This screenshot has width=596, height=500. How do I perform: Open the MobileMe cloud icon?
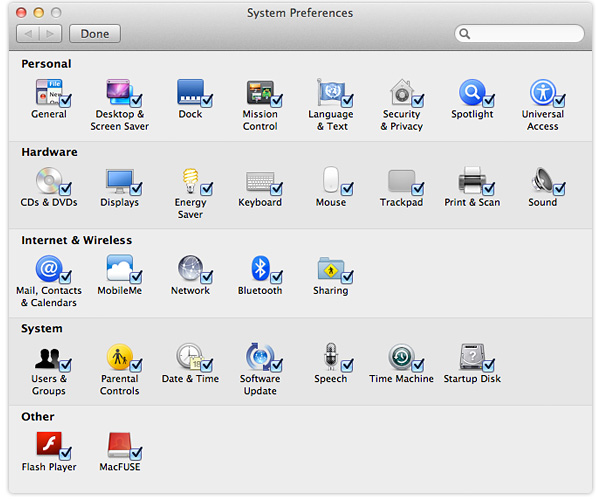(x=119, y=268)
